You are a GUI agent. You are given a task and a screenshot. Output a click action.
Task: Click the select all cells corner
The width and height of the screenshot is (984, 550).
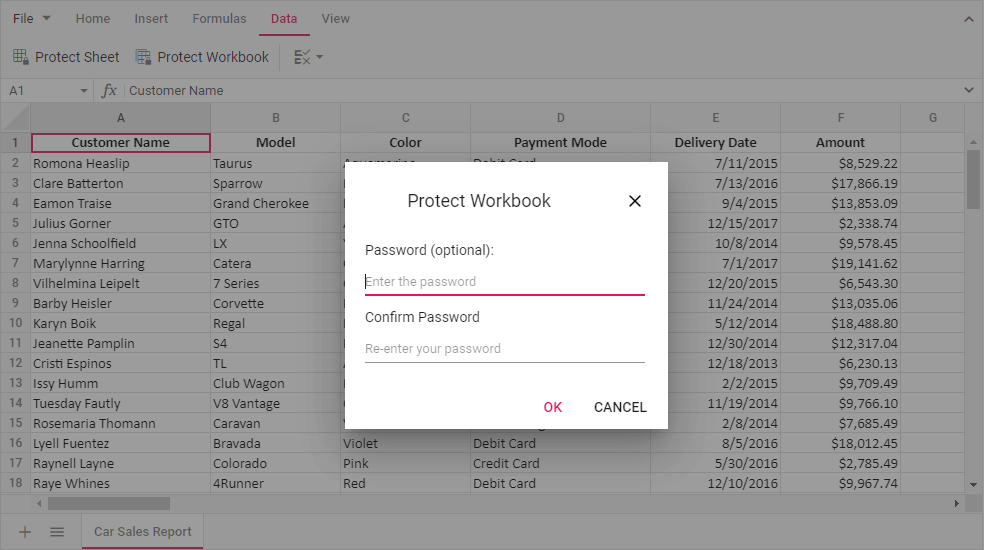coord(15,117)
